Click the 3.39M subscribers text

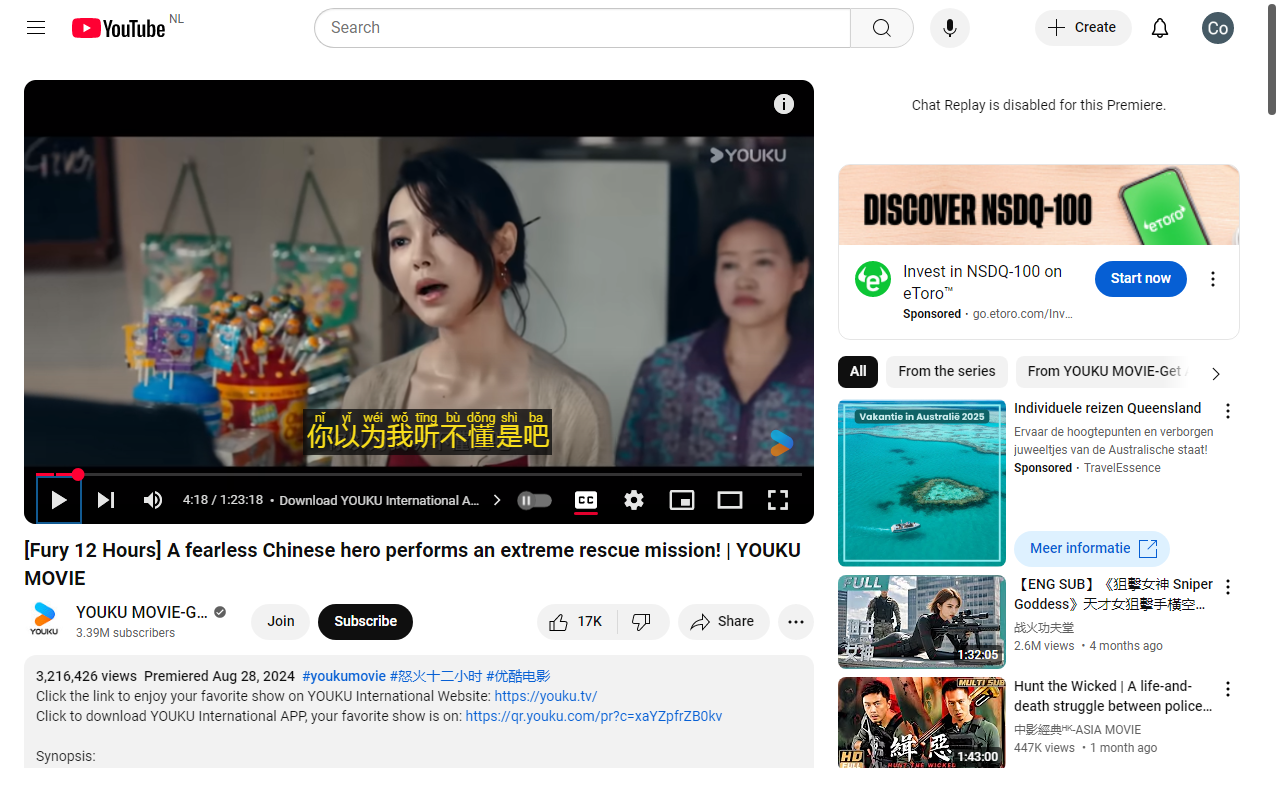pyautogui.click(x=125, y=633)
